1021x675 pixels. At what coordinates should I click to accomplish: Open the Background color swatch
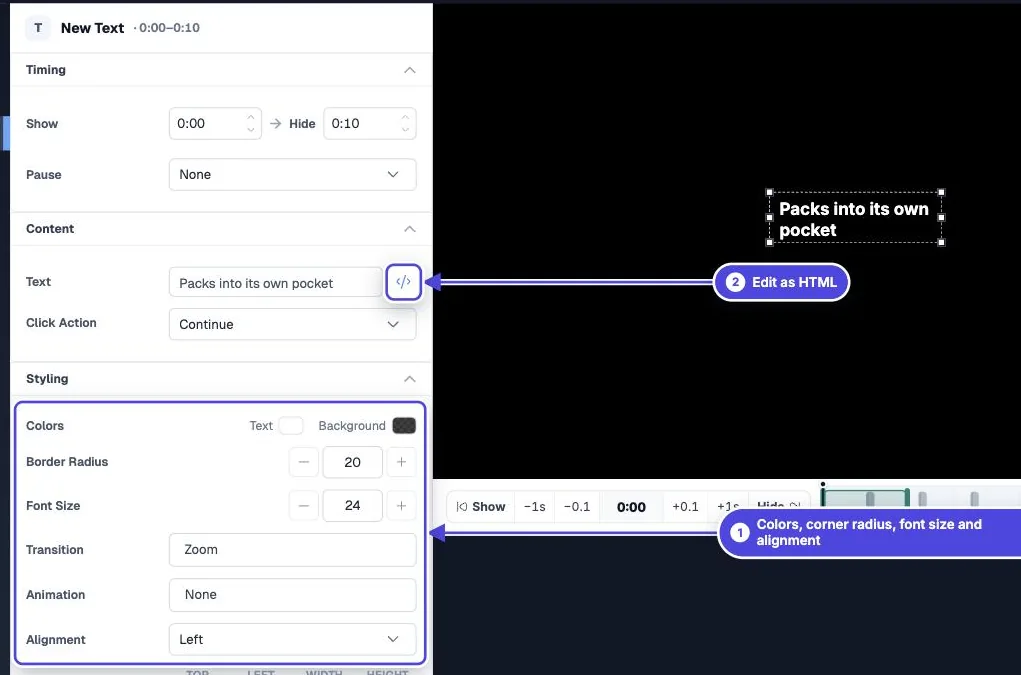(404, 426)
